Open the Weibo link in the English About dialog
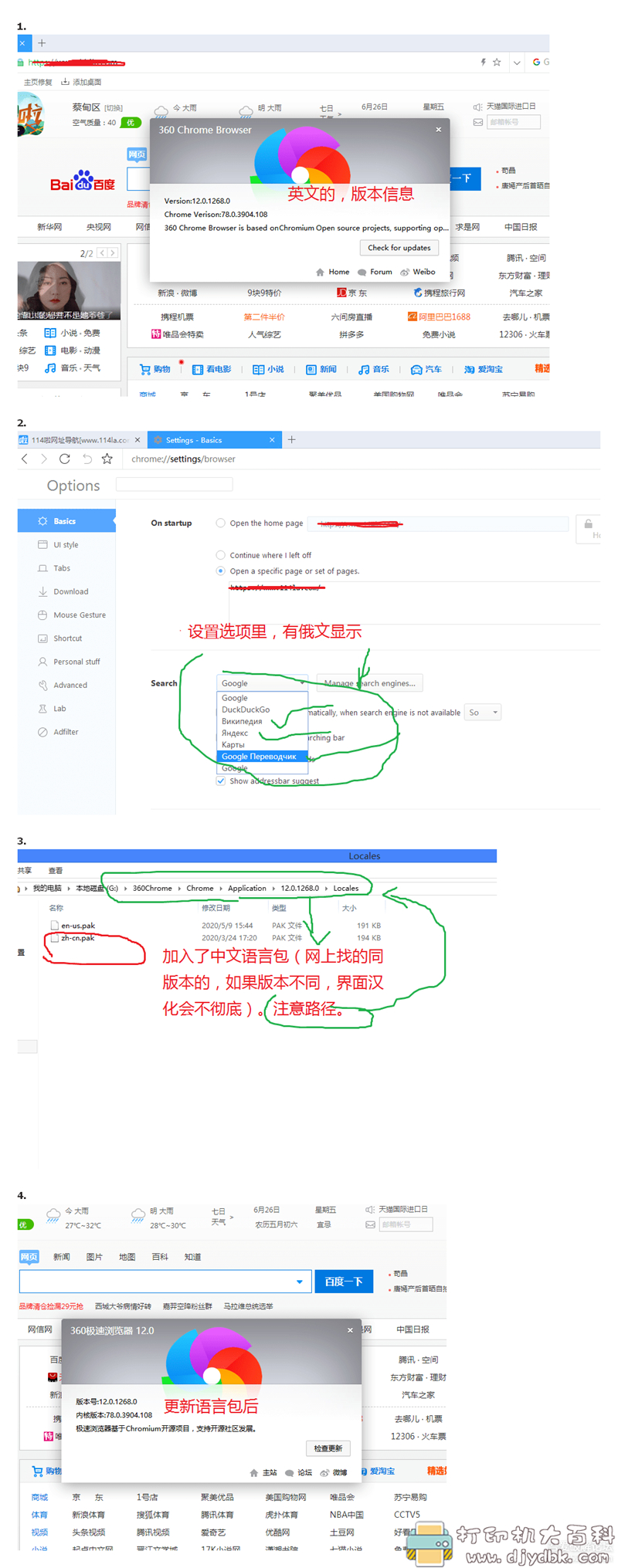 coord(418,272)
